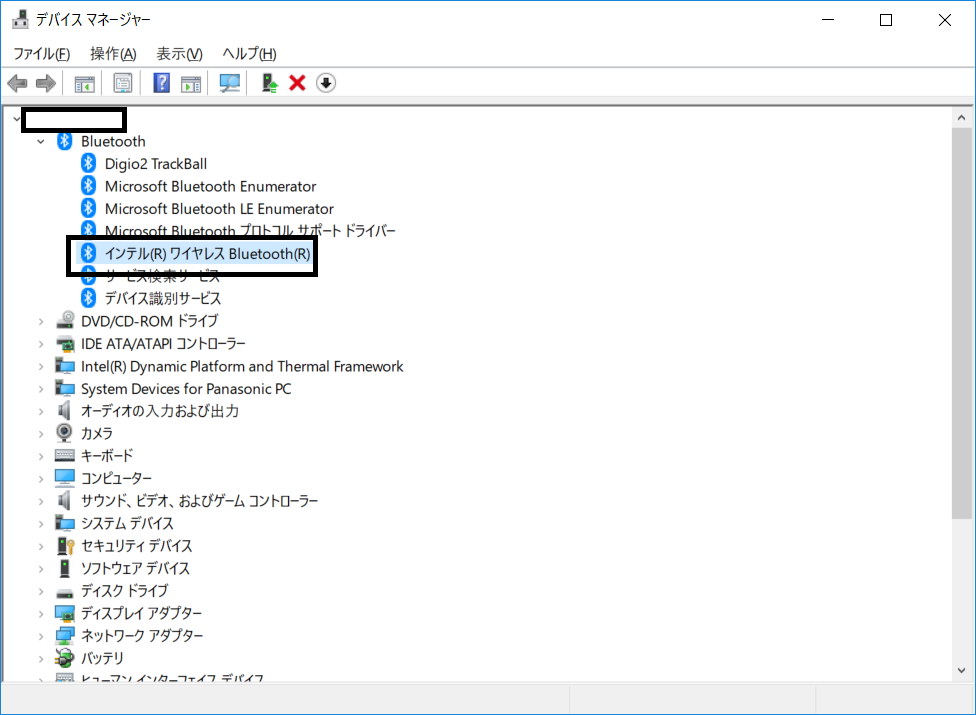Collapse the Bluetooth category
Viewport: 976px width, 715px height.
[41, 142]
